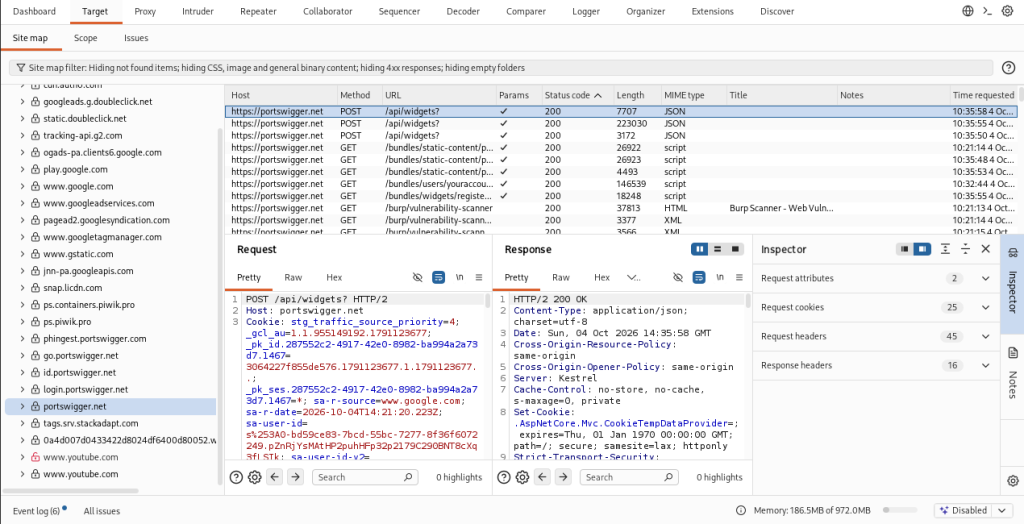The width and height of the screenshot is (1024, 524).
Task: Click the Request search input field
Action: [364, 477]
